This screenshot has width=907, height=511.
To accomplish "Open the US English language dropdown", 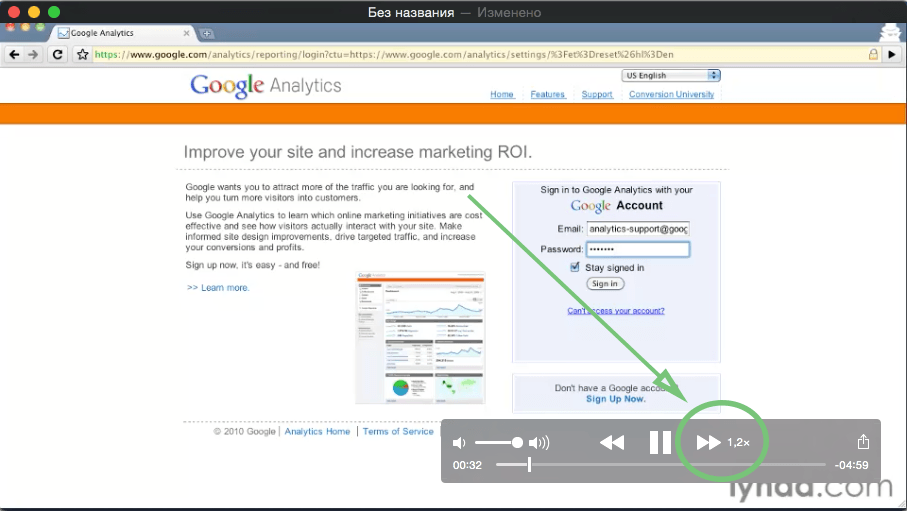I will coord(671,75).
